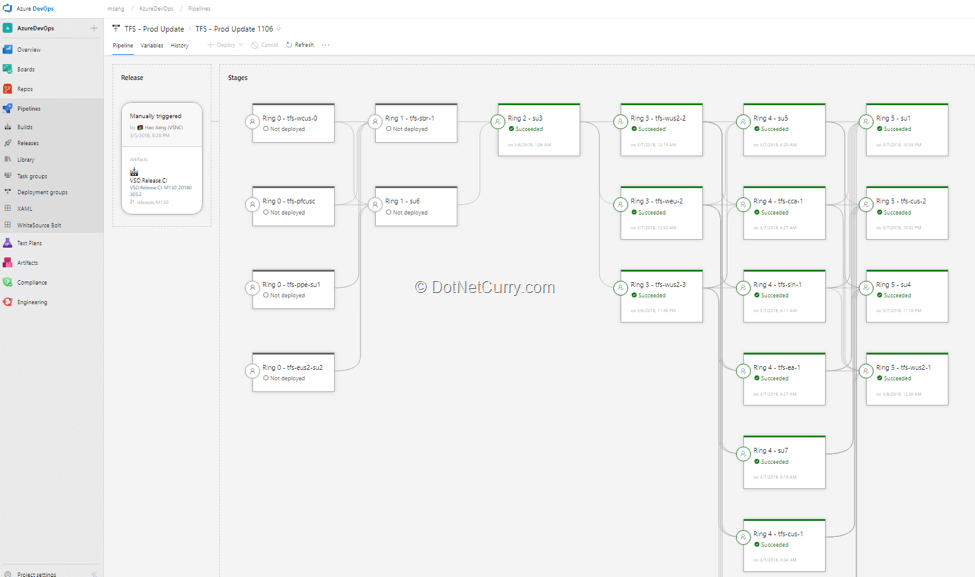Open the release name dropdown chevron
The width and height of the screenshot is (975, 577).
pyautogui.click(x=279, y=29)
